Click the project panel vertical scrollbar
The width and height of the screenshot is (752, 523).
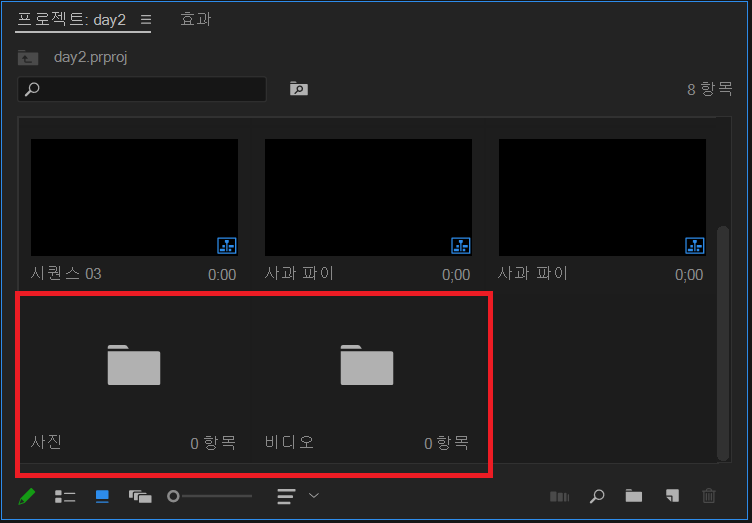(723, 343)
